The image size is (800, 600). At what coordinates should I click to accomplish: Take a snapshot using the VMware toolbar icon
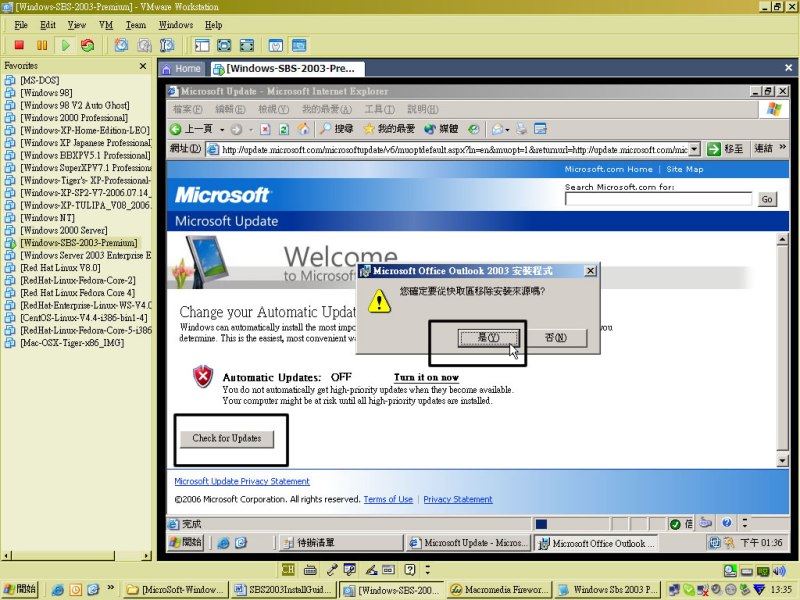tap(121, 45)
